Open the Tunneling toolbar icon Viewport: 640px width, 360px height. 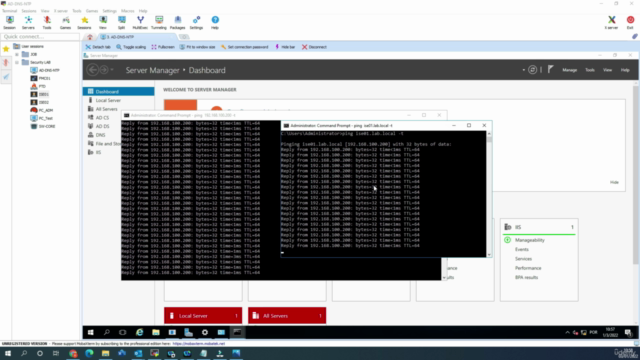(x=159, y=22)
